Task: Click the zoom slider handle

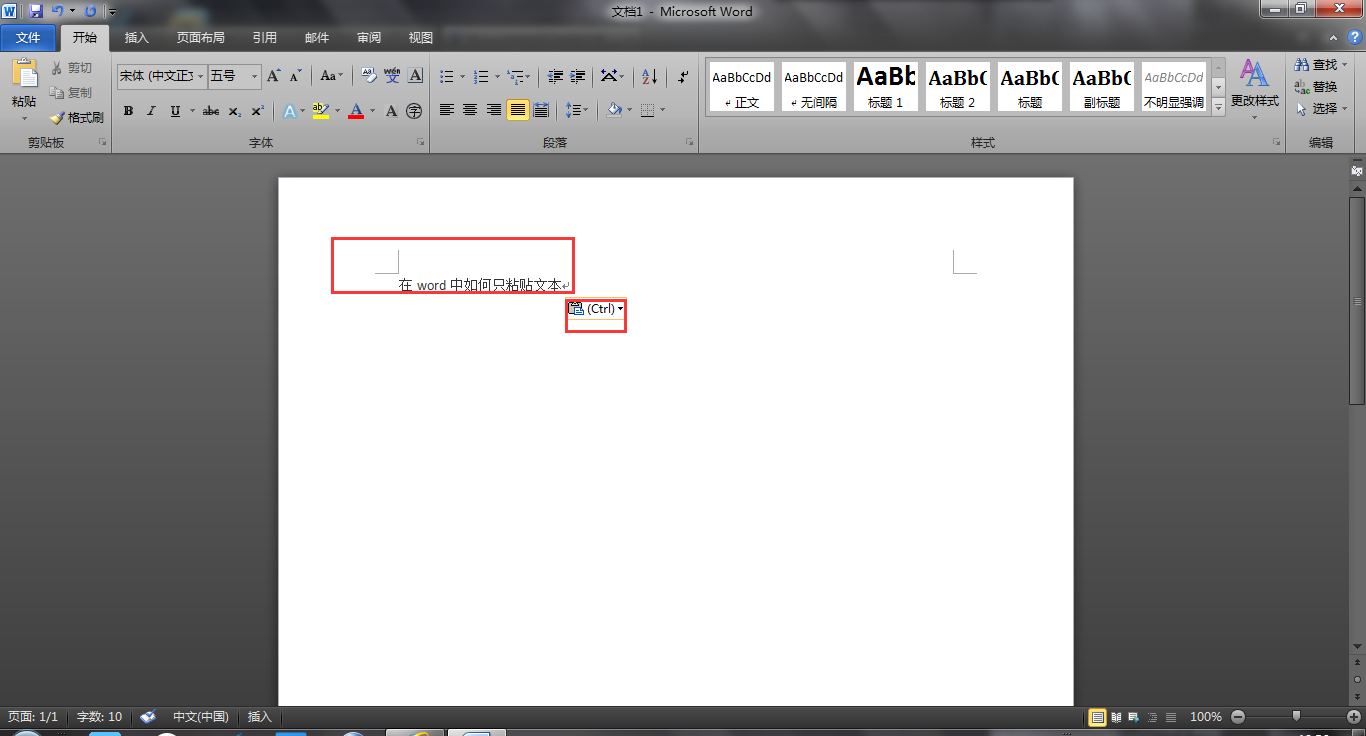Action: (x=1296, y=716)
